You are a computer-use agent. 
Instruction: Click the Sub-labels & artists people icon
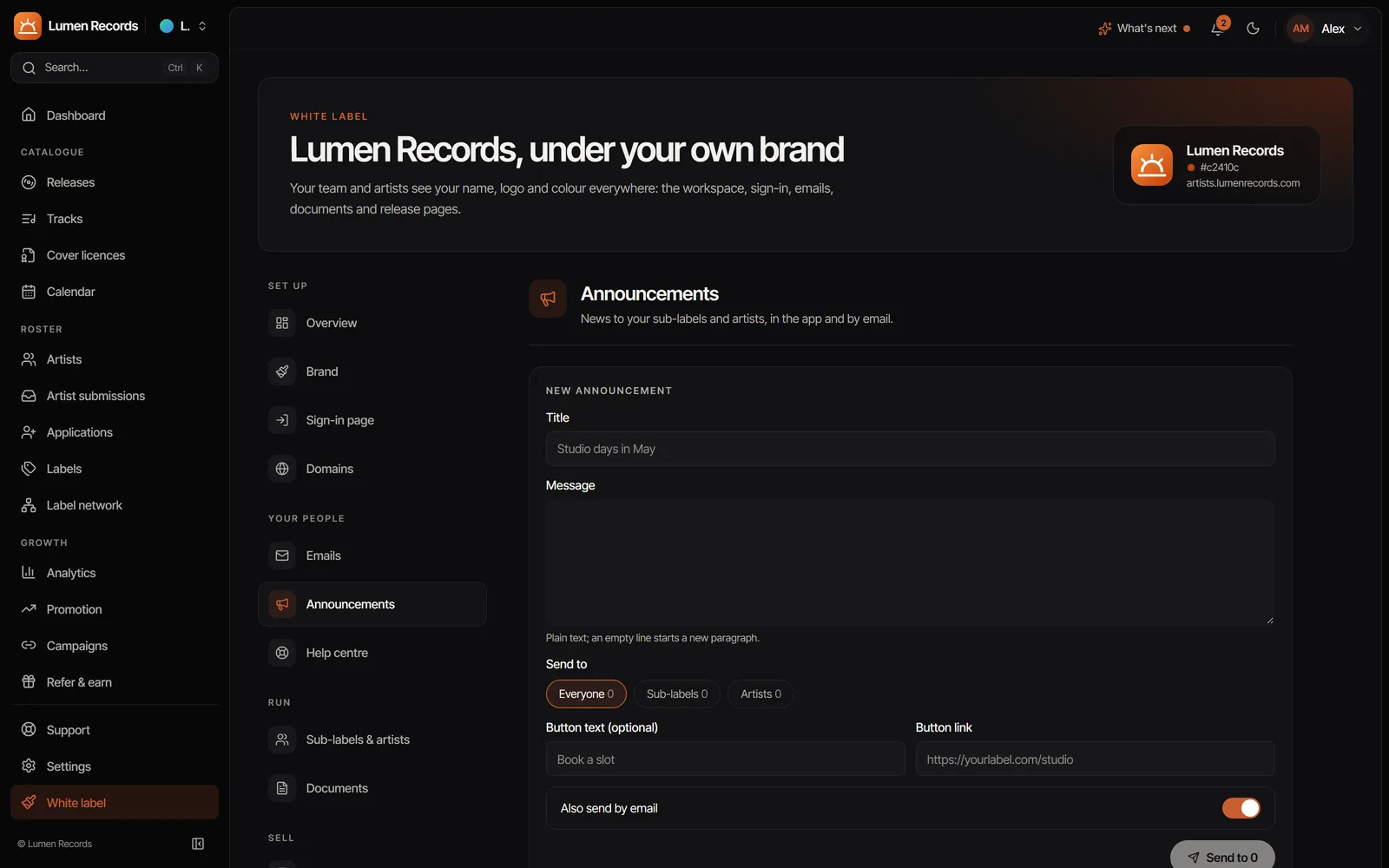tap(282, 740)
